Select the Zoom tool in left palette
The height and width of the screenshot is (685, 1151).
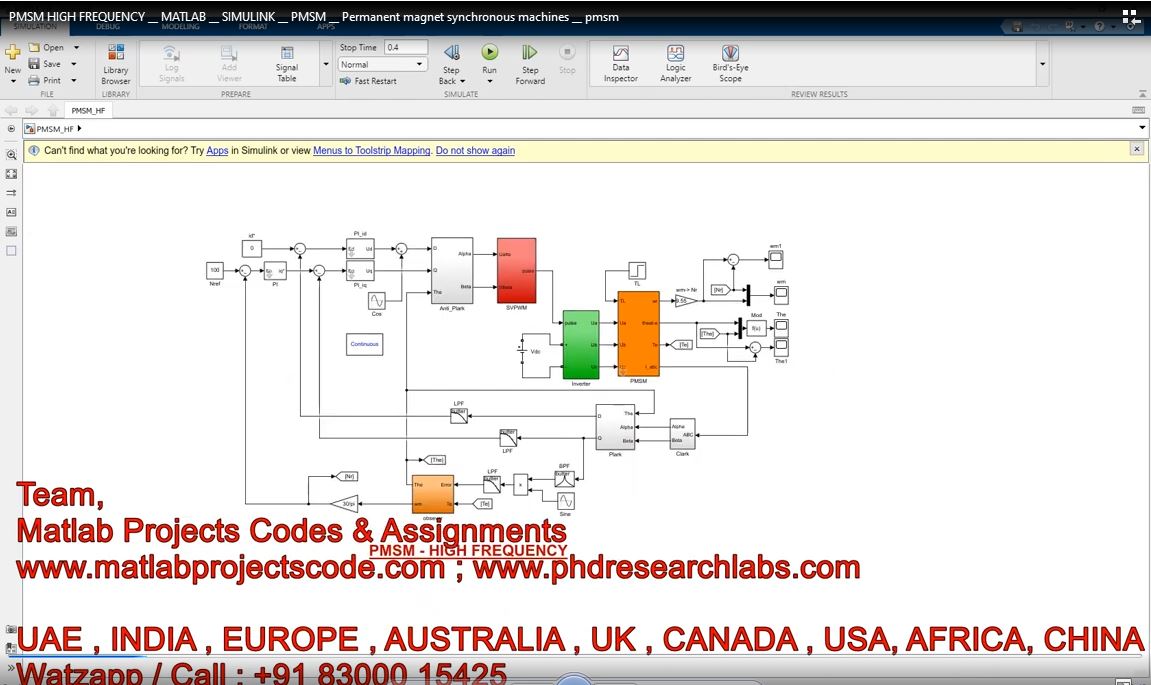pyautogui.click(x=11, y=155)
